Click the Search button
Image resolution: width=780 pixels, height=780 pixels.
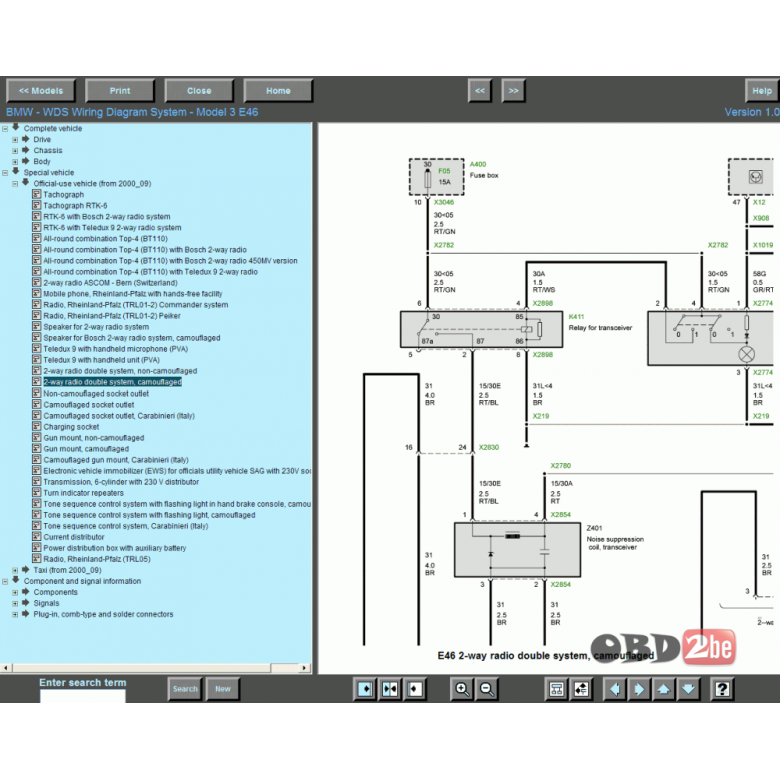coord(185,689)
